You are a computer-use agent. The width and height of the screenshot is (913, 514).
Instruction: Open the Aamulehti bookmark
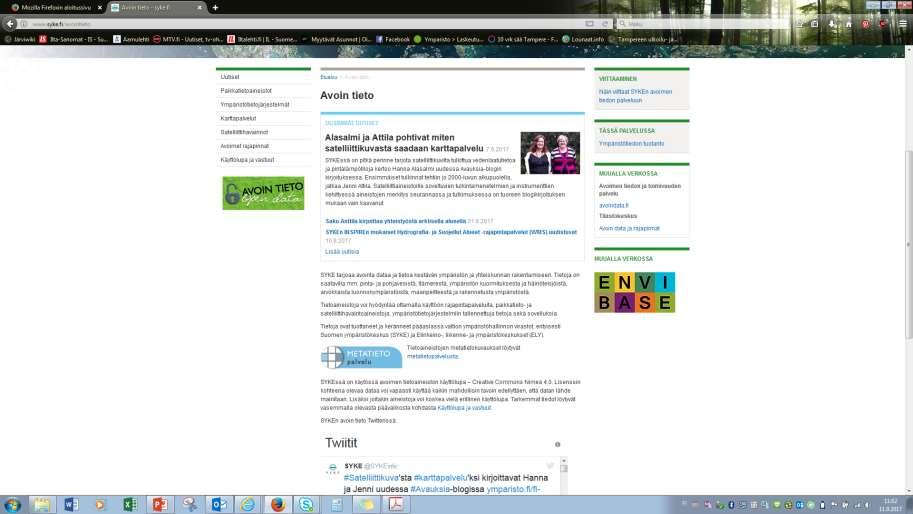[x=131, y=39]
